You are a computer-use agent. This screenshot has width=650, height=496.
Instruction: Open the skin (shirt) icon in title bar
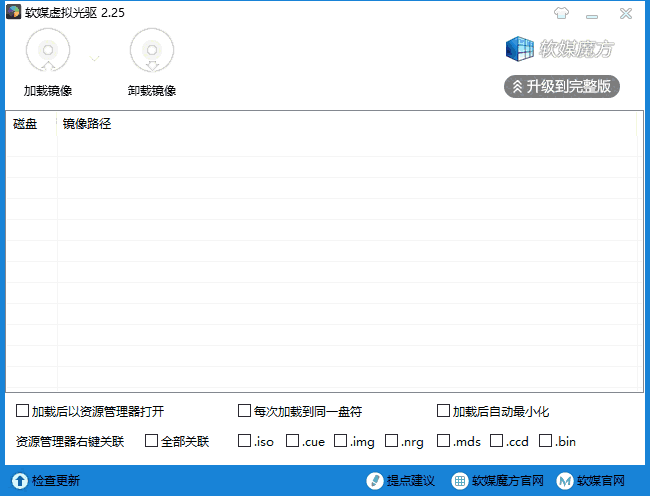561,13
